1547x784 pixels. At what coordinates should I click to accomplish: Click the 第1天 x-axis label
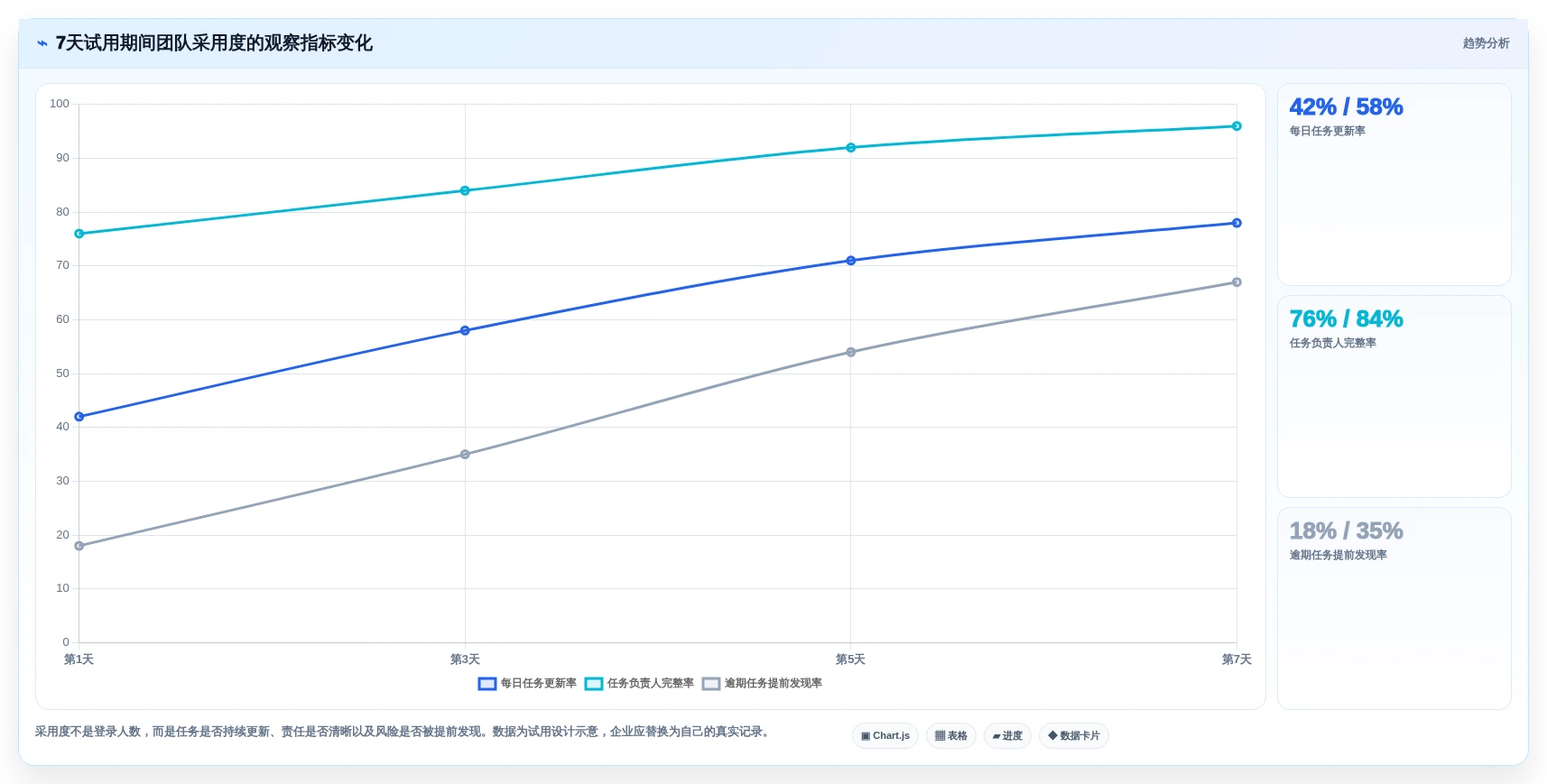click(x=79, y=659)
